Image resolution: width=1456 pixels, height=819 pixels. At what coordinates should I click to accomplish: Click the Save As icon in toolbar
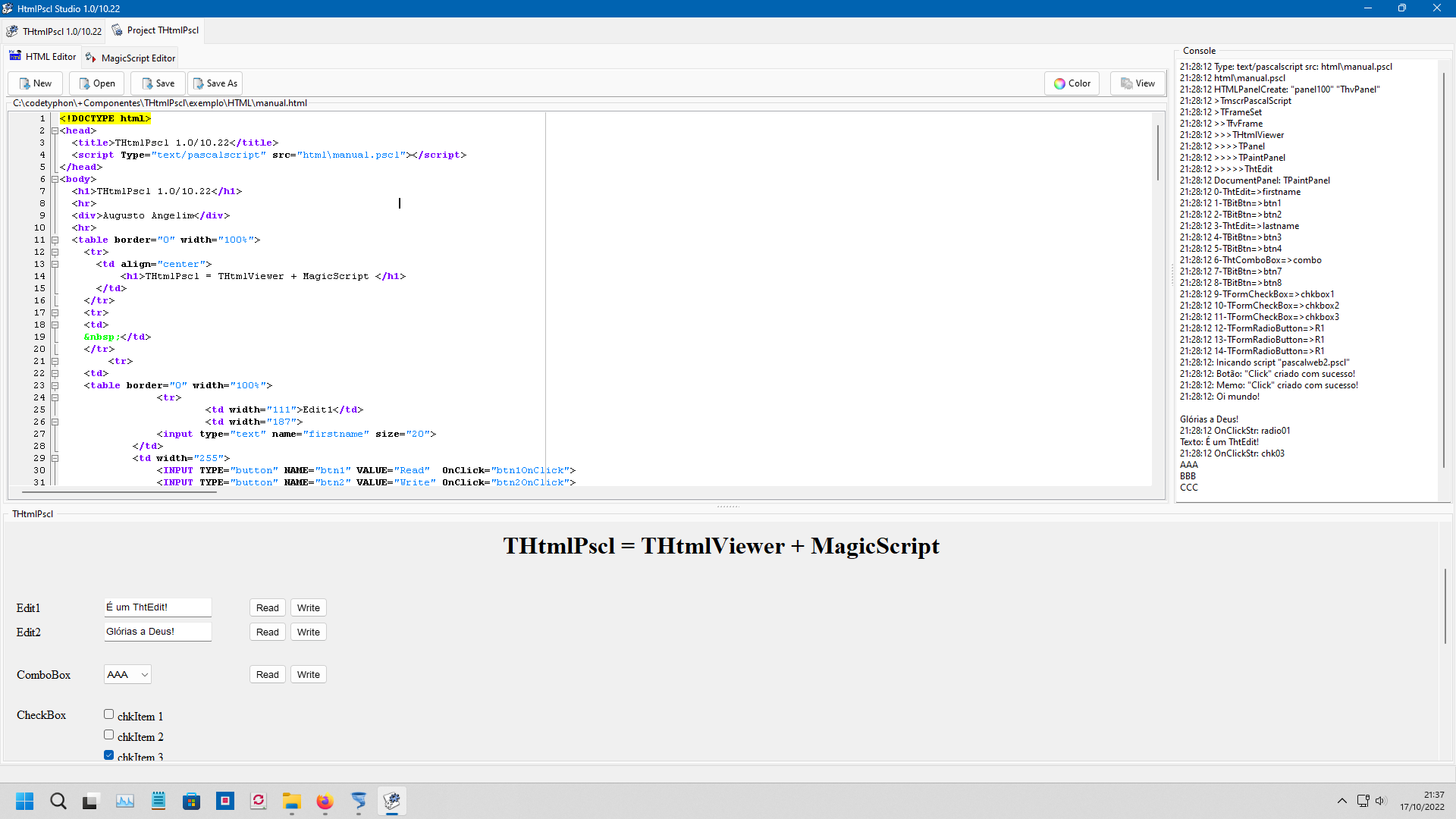point(198,83)
